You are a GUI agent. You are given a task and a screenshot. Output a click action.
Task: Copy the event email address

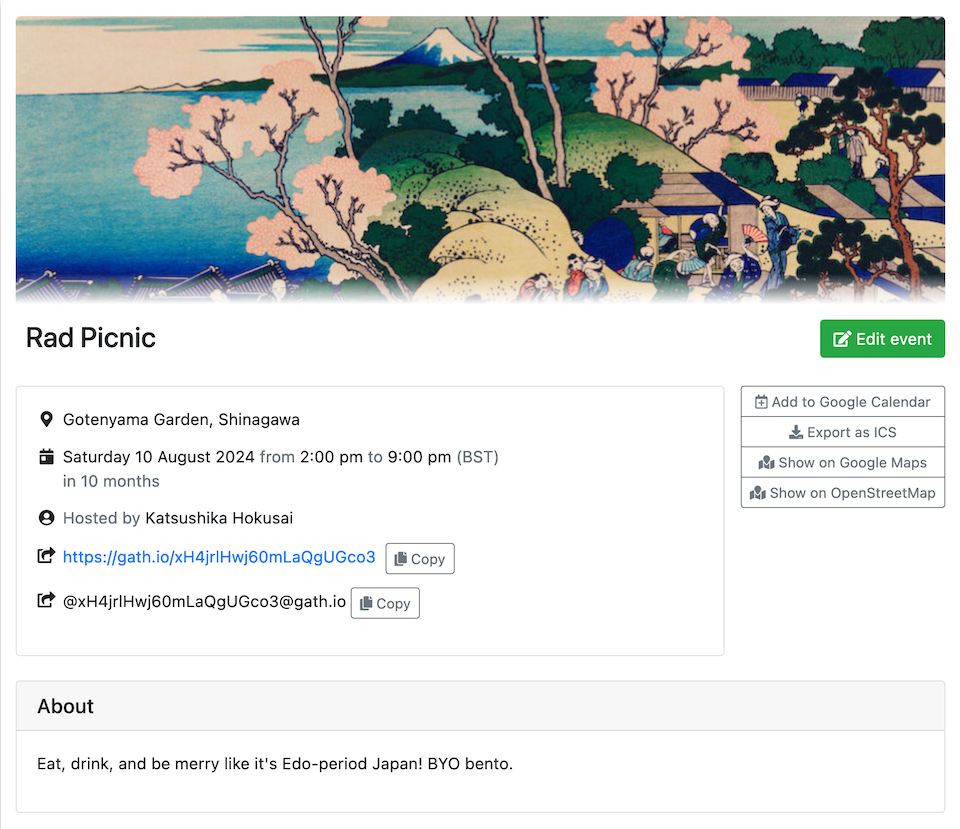[x=384, y=602]
